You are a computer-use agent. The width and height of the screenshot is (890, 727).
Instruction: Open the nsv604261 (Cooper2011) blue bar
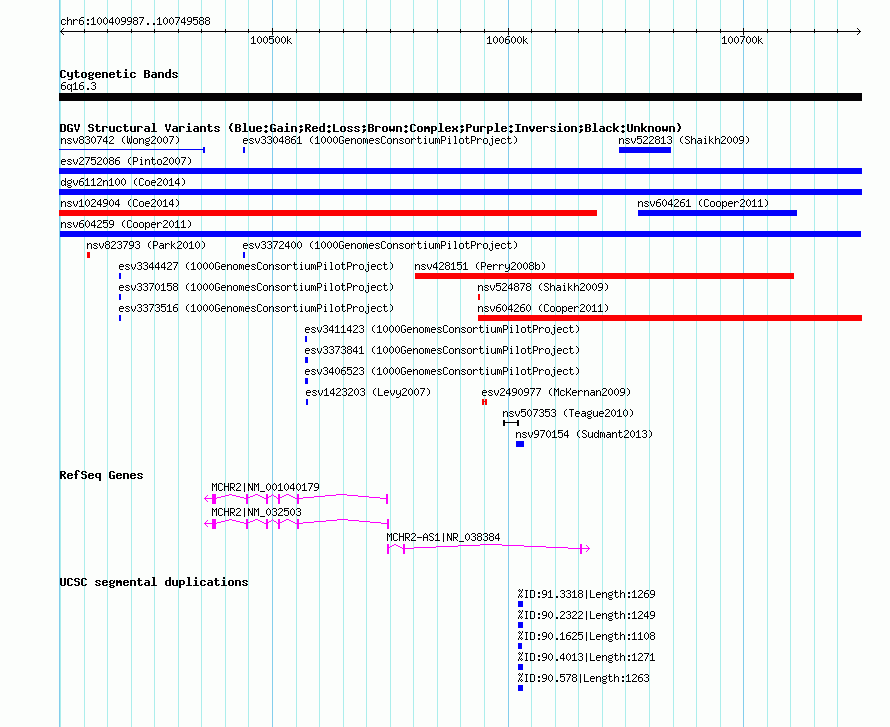(717, 213)
